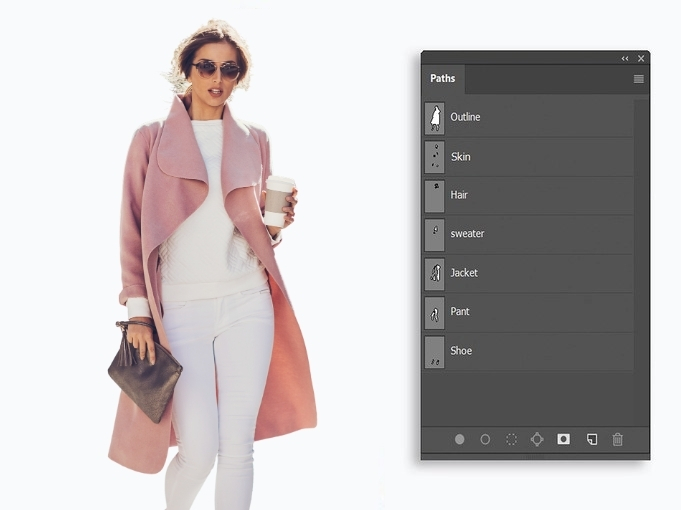Load path as a selection icon
This screenshot has width=681, height=510.
tap(511, 439)
